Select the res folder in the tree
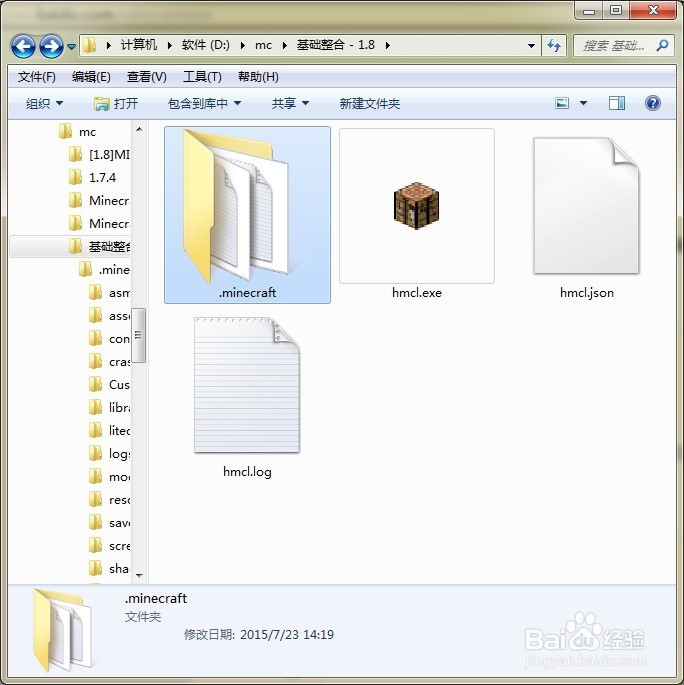This screenshot has width=684, height=685. [x=110, y=499]
